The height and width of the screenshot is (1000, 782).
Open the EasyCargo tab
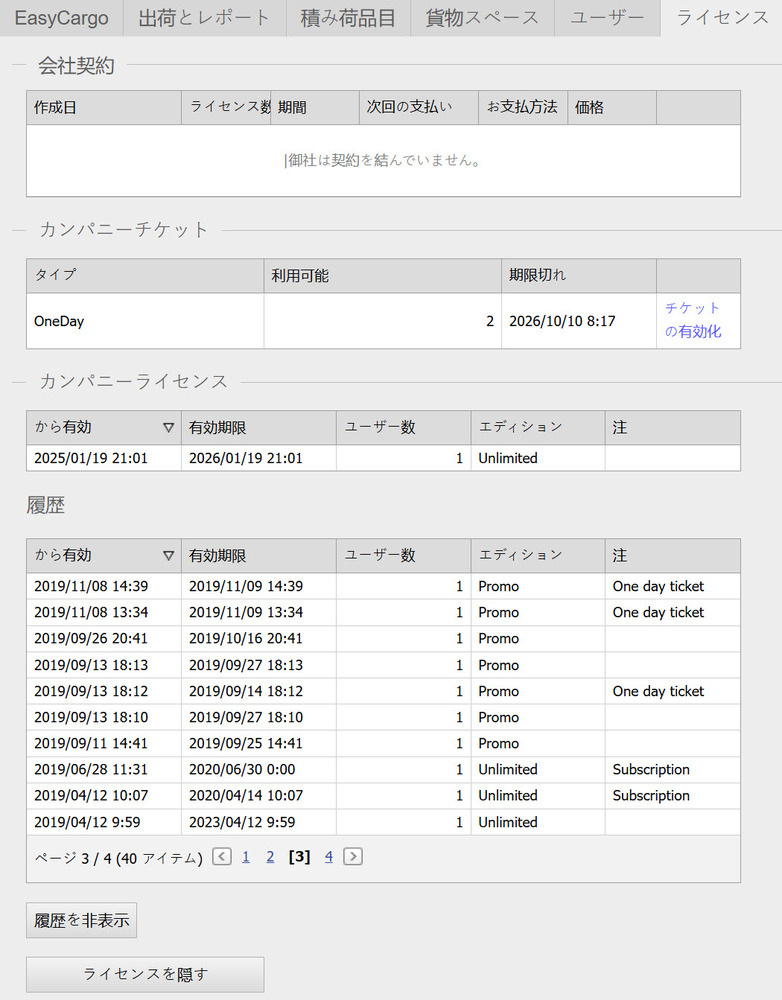click(61, 18)
